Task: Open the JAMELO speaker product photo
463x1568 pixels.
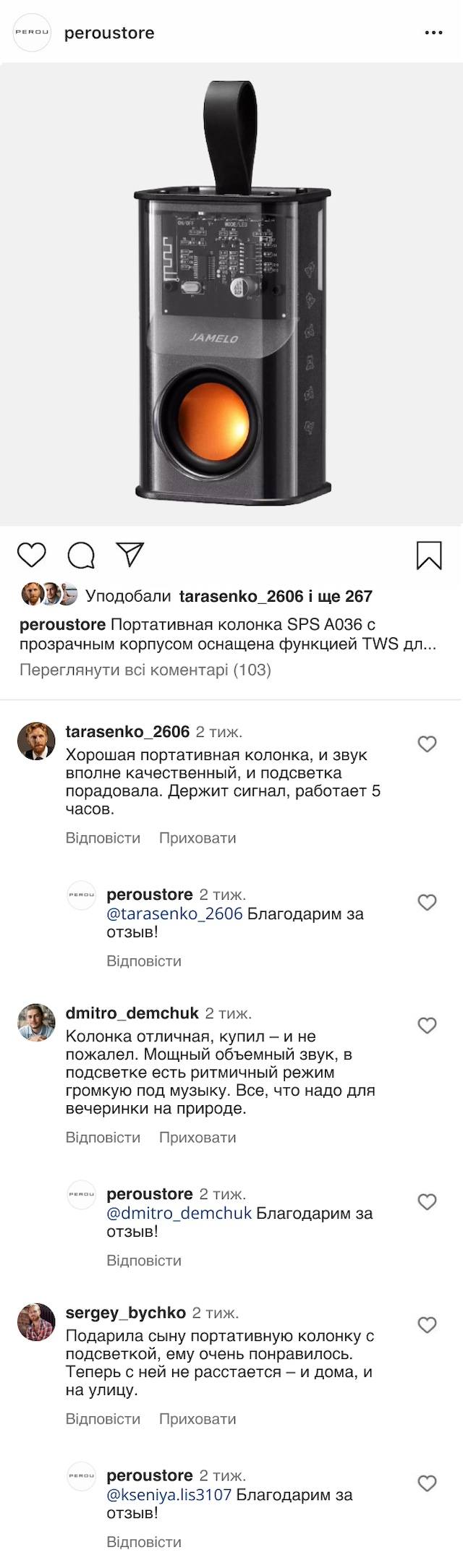Action: (231, 294)
